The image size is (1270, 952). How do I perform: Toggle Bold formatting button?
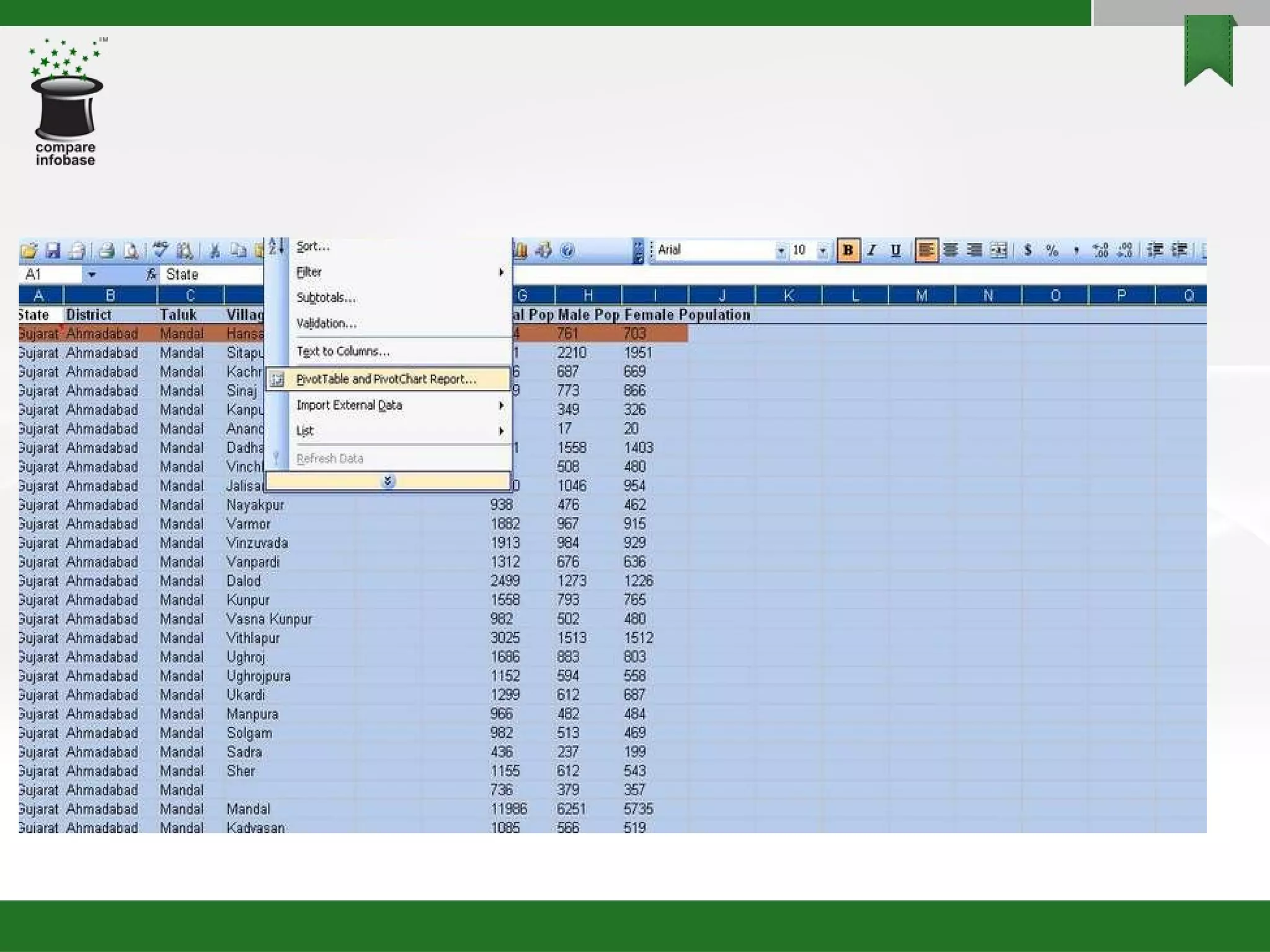coord(848,250)
